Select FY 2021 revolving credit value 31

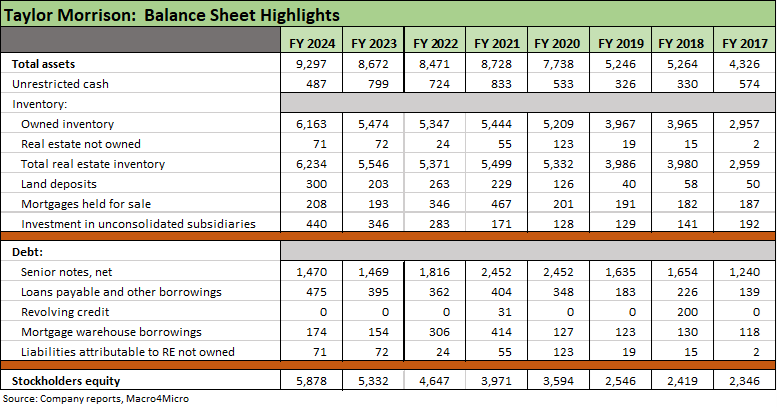pos(505,312)
